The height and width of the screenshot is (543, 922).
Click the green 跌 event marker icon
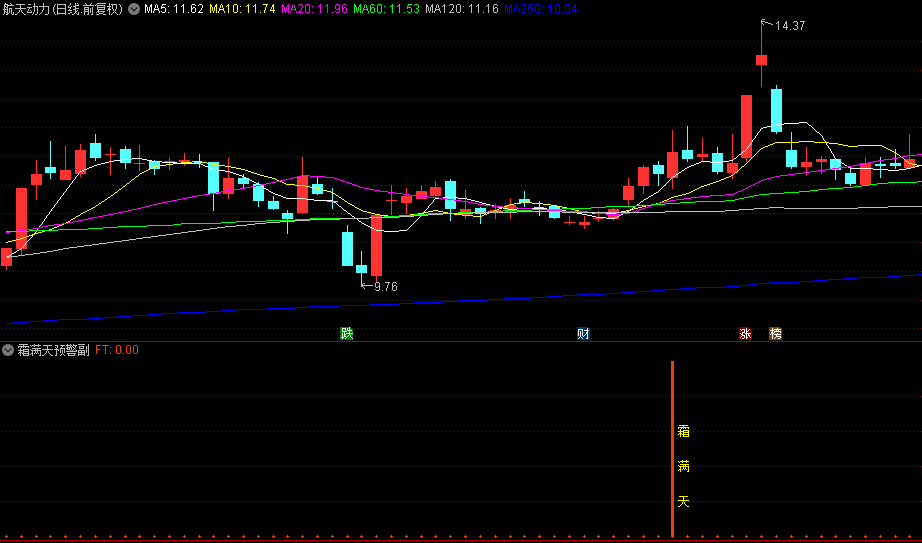click(x=347, y=334)
